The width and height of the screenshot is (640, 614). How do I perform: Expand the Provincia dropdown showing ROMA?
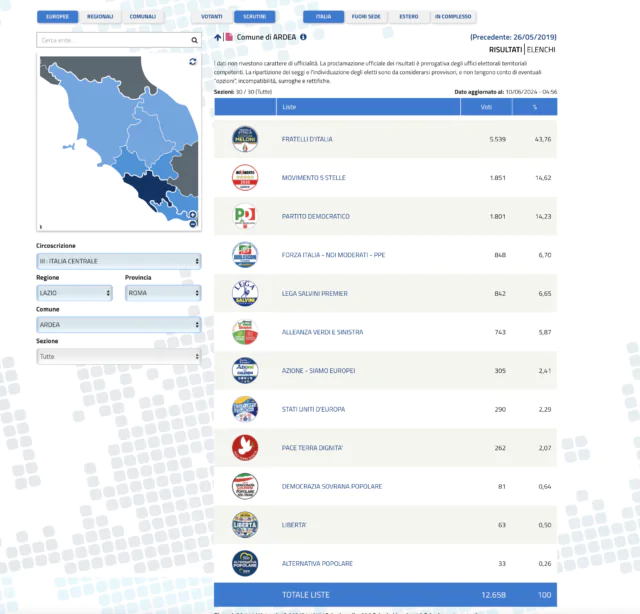(x=162, y=293)
